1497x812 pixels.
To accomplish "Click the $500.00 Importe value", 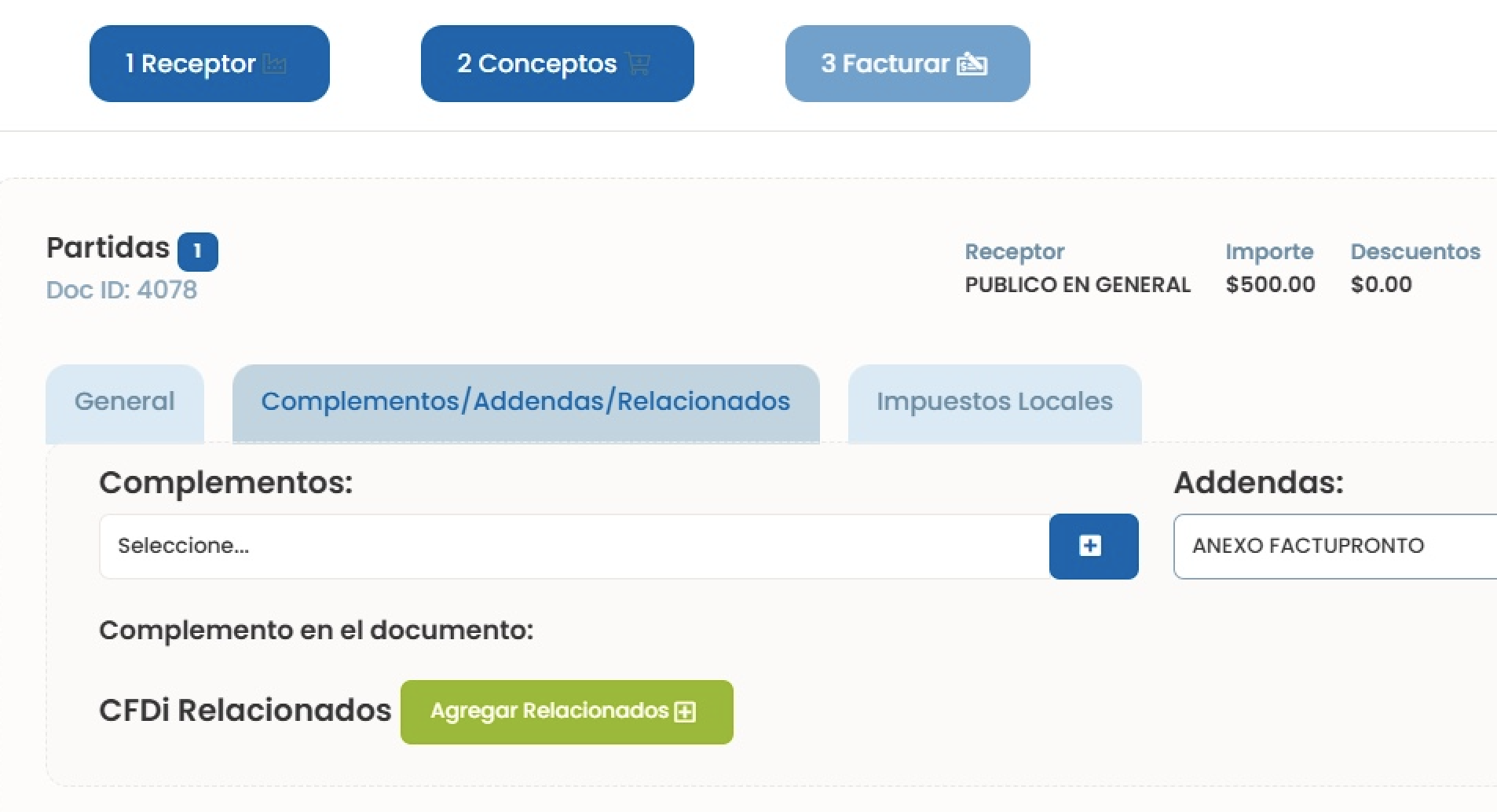I will (1270, 284).
